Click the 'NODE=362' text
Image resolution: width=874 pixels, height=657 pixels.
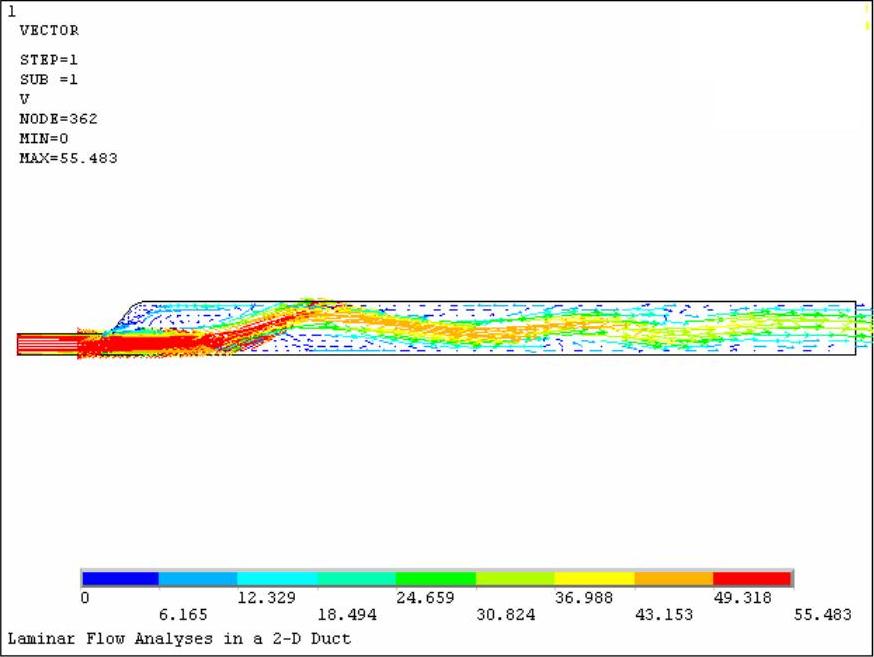(58, 119)
